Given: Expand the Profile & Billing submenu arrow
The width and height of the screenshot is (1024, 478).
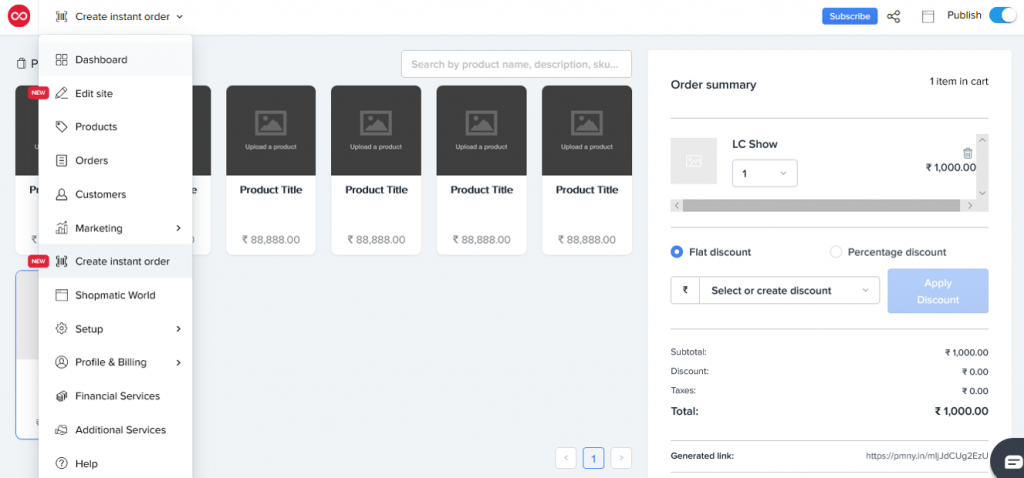Looking at the screenshot, I should [178, 362].
